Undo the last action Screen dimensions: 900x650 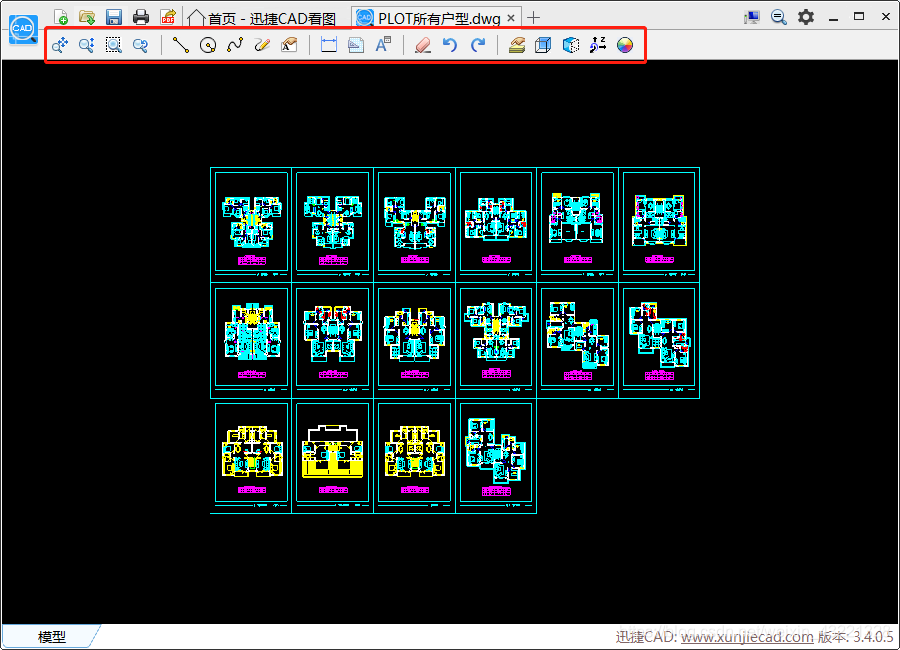[x=450, y=45]
